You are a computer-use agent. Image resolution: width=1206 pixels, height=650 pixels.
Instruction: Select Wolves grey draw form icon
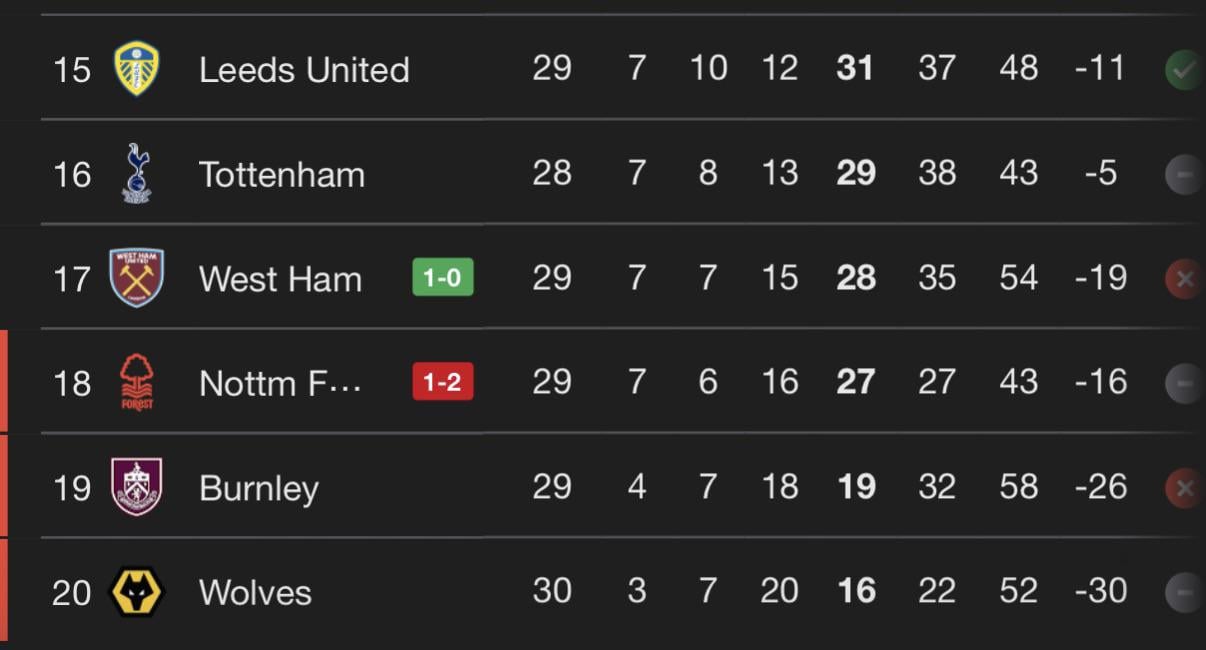pyautogui.click(x=1183, y=593)
